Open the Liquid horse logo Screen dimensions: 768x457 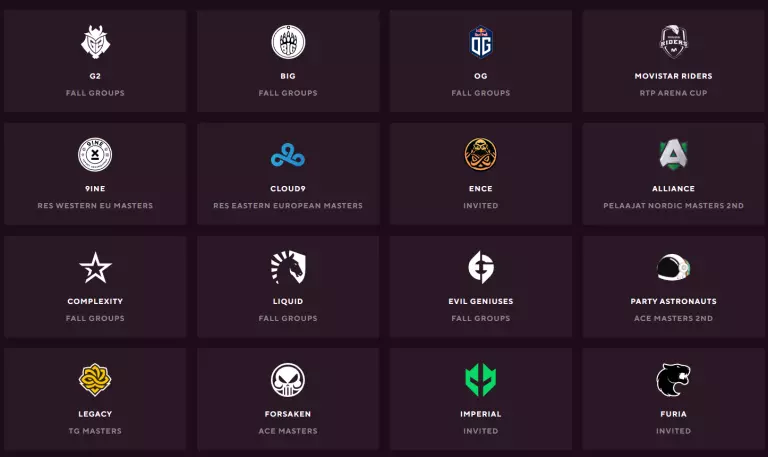coord(288,267)
